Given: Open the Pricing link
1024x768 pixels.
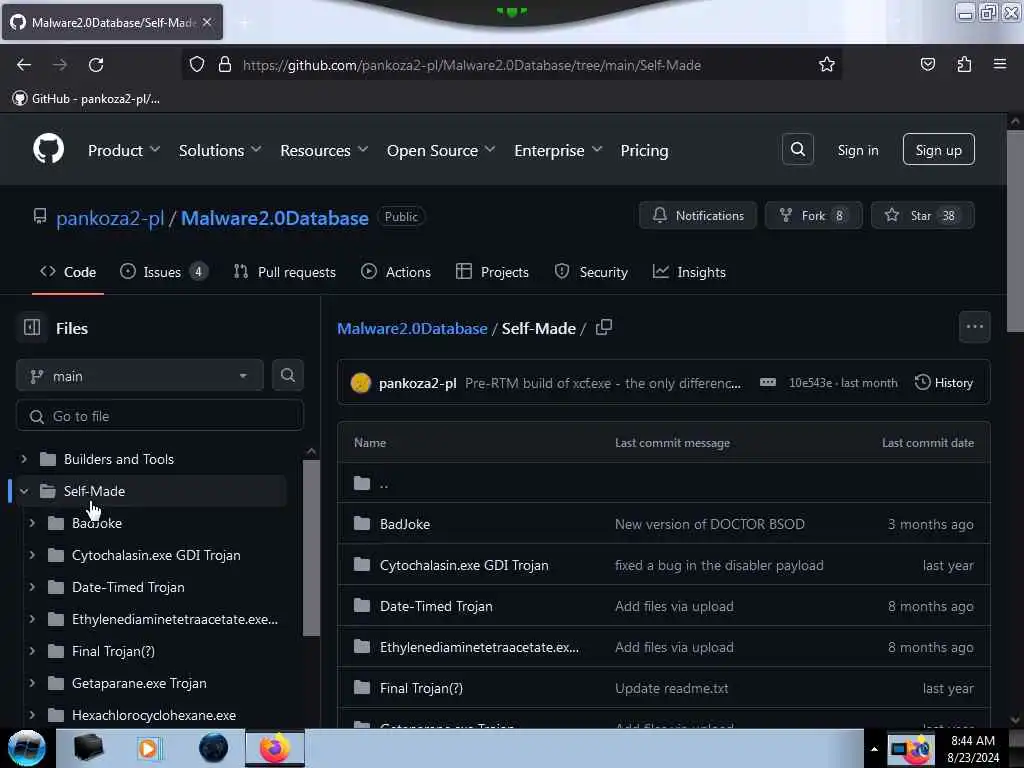Looking at the screenshot, I should tap(644, 150).
